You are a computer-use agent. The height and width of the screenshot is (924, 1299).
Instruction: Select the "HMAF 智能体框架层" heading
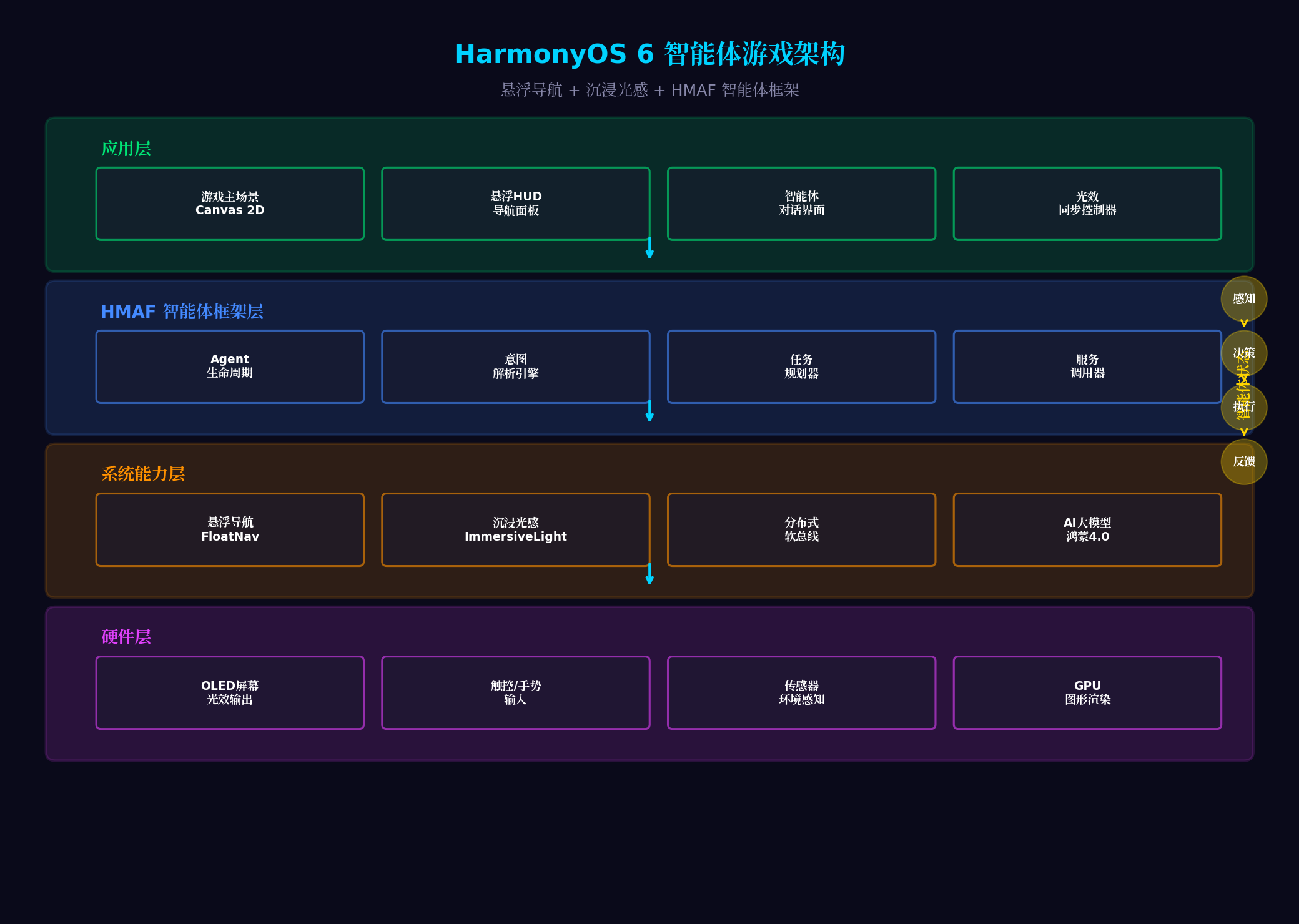coord(182,312)
